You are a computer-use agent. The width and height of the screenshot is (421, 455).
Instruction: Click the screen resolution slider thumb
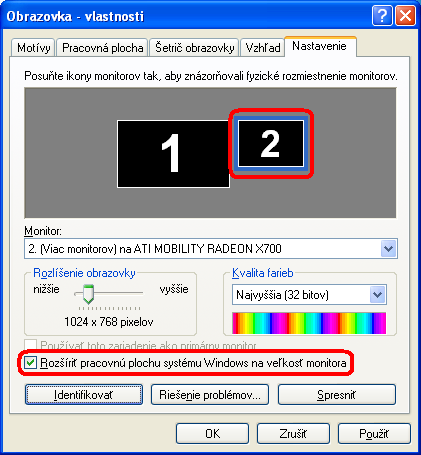(x=88, y=294)
